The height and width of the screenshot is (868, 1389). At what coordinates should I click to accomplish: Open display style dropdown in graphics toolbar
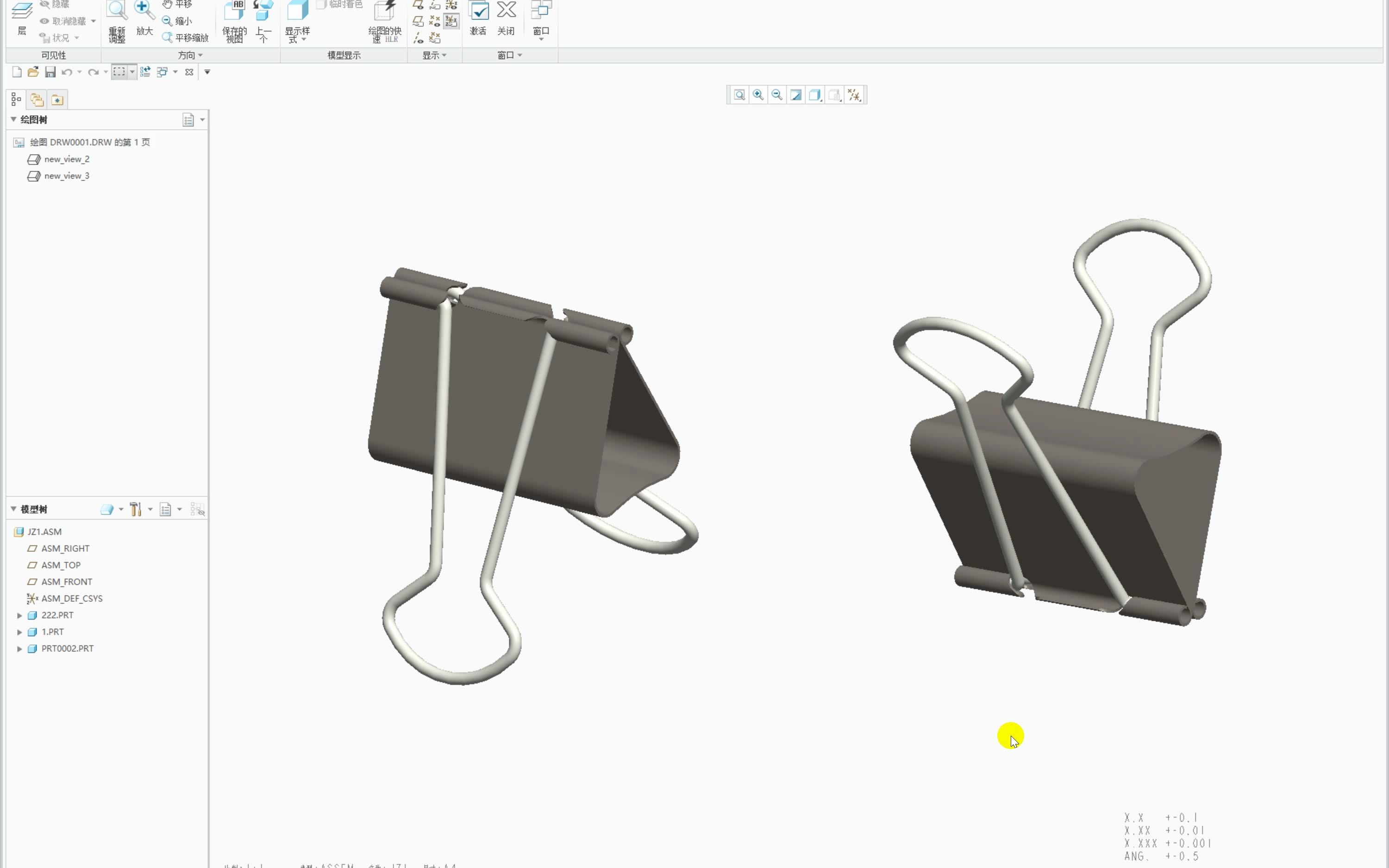(815, 95)
